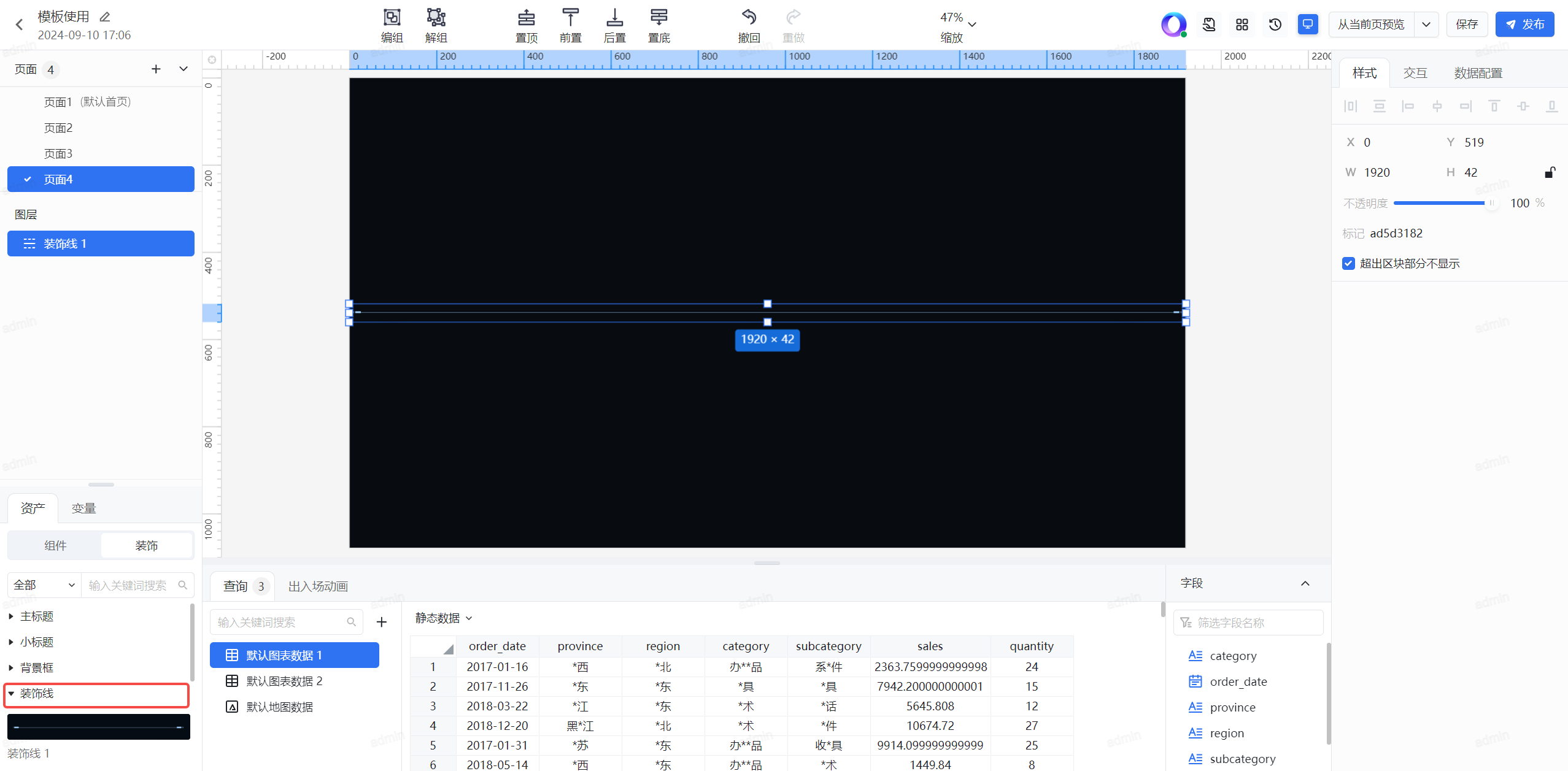The height and width of the screenshot is (771, 1568).
Task: Switch to the 交互 tab
Action: [x=1415, y=73]
